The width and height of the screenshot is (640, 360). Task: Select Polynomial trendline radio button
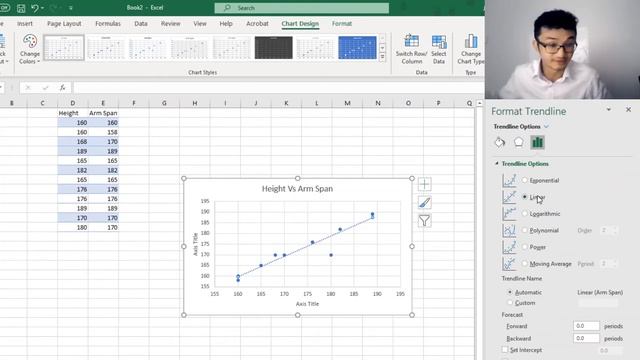(x=525, y=230)
